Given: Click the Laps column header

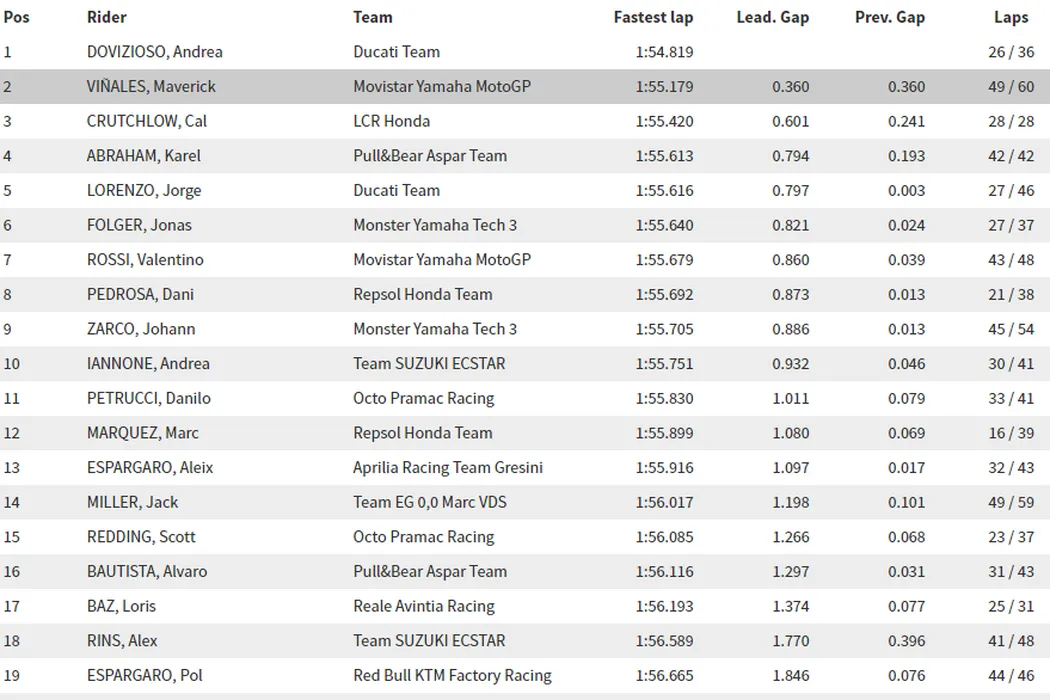Looking at the screenshot, I should pos(1011,17).
